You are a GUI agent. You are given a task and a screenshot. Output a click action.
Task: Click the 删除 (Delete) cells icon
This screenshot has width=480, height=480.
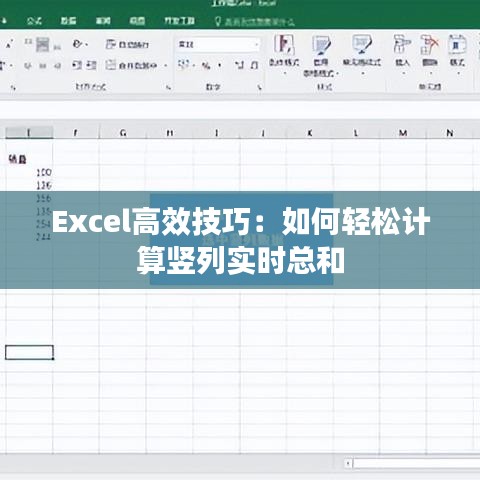pyautogui.click(x=429, y=44)
